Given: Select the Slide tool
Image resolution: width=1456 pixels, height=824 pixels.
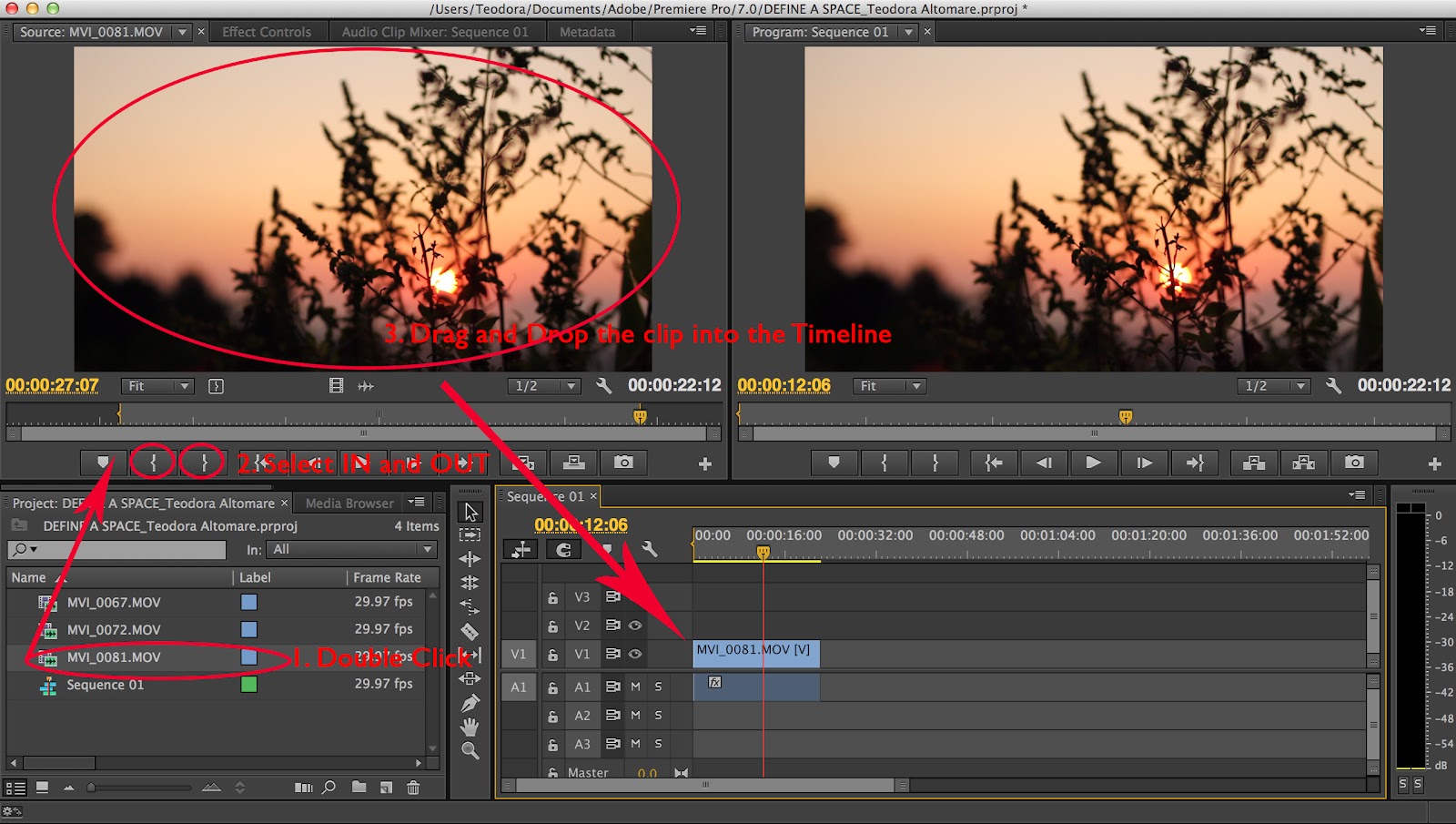Looking at the screenshot, I should click(x=470, y=678).
